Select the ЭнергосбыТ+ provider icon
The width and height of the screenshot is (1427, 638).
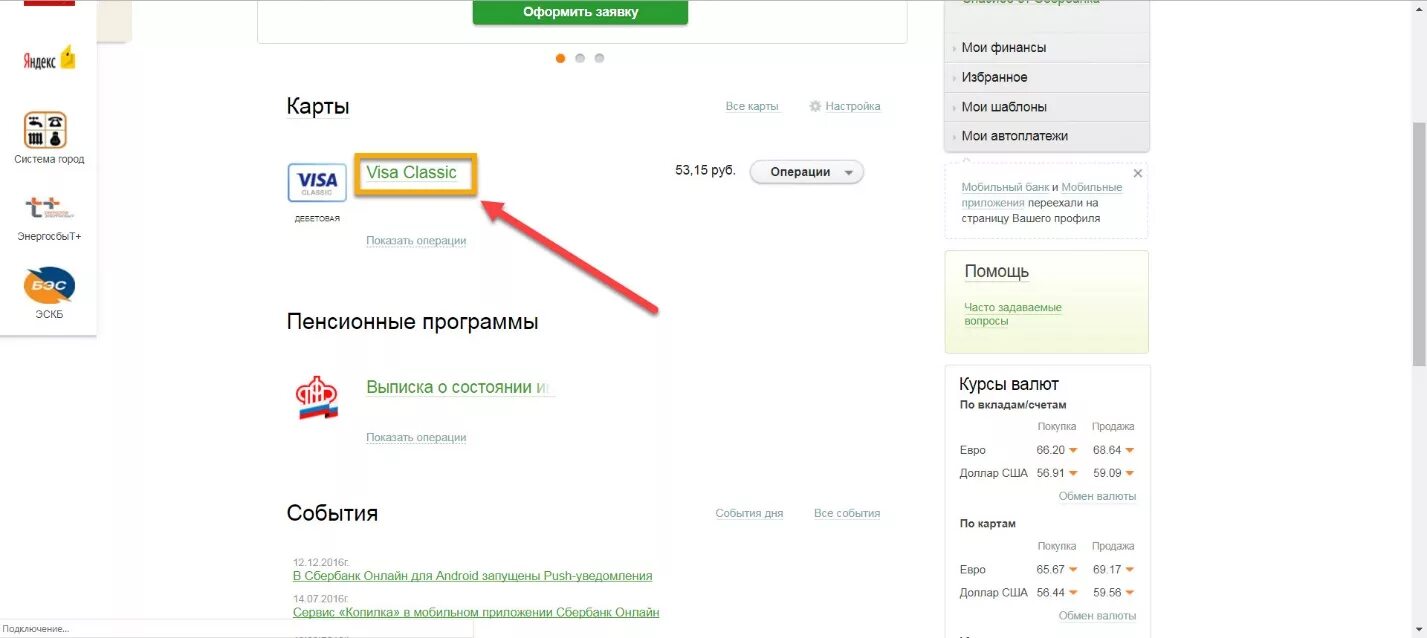tap(49, 208)
